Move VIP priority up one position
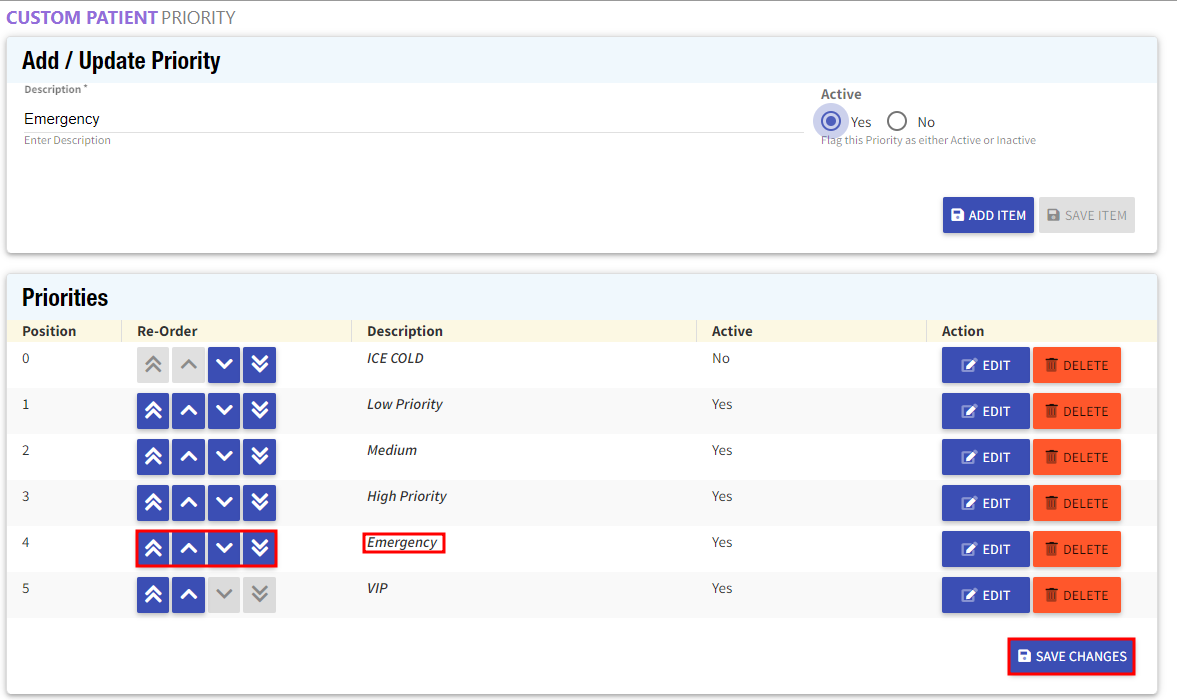This screenshot has height=700, width=1177. point(189,595)
